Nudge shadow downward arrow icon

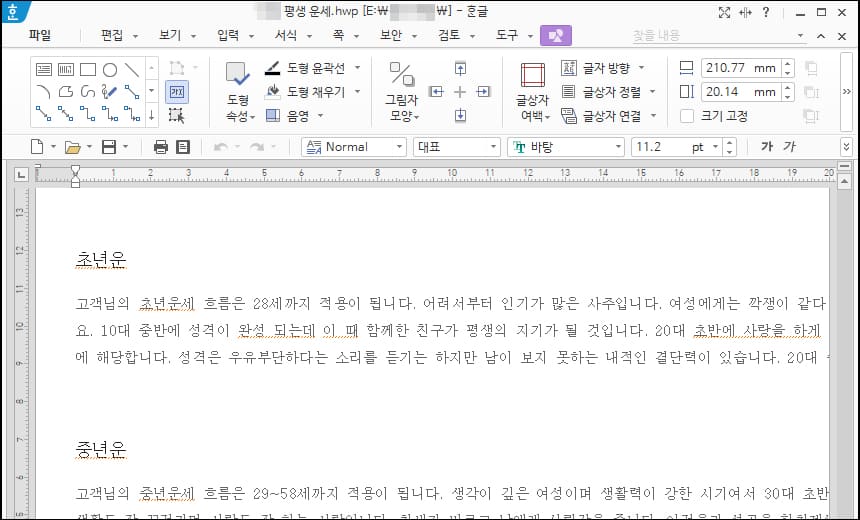click(x=461, y=115)
